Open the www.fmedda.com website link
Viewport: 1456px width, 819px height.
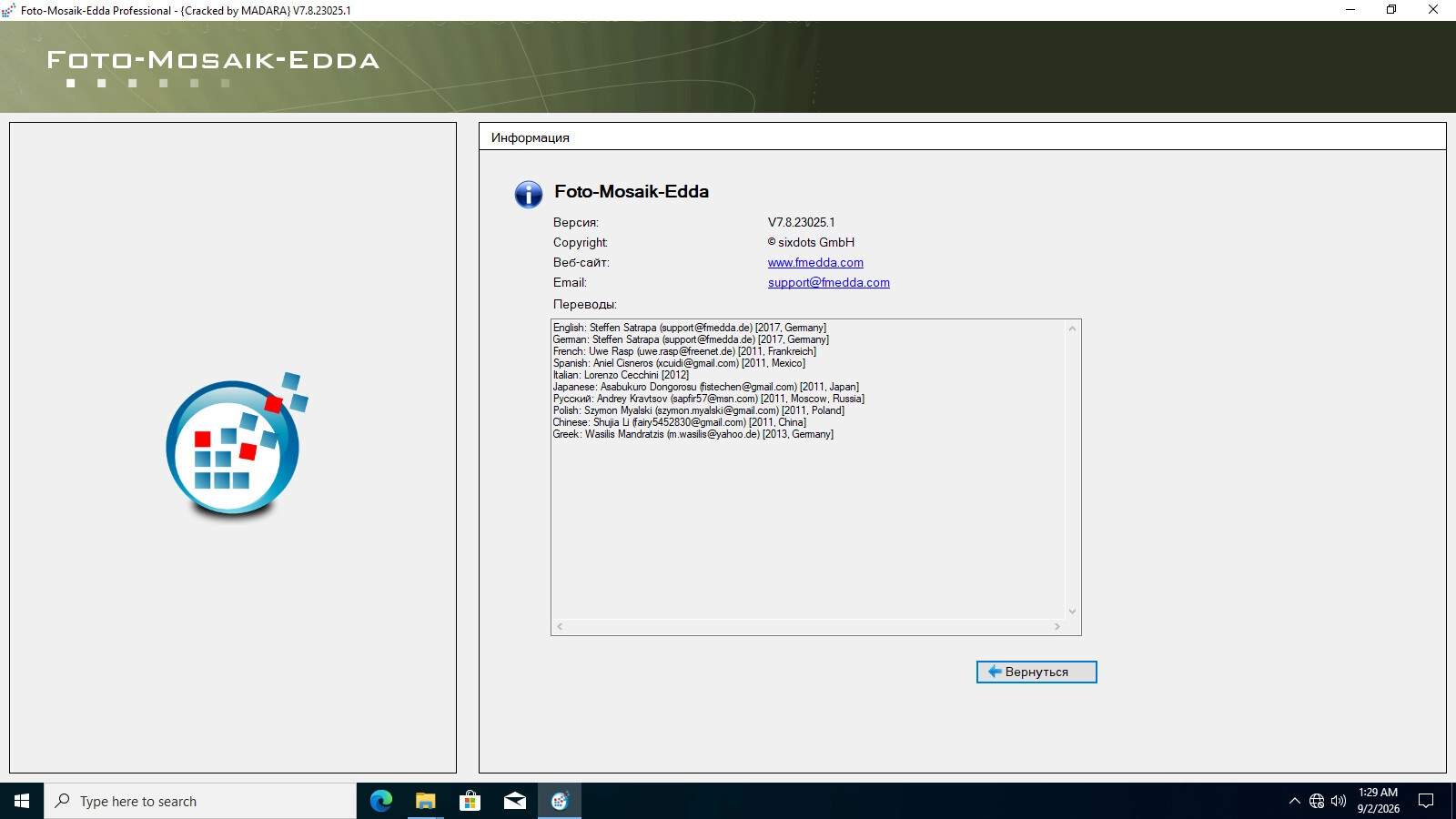click(x=815, y=262)
